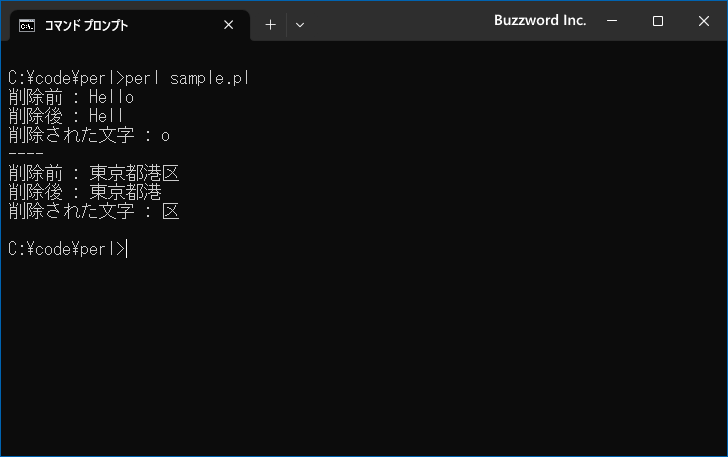The width and height of the screenshot is (728, 457).
Task: Click the 削除後 : 東京都港 line
Action: point(84,192)
